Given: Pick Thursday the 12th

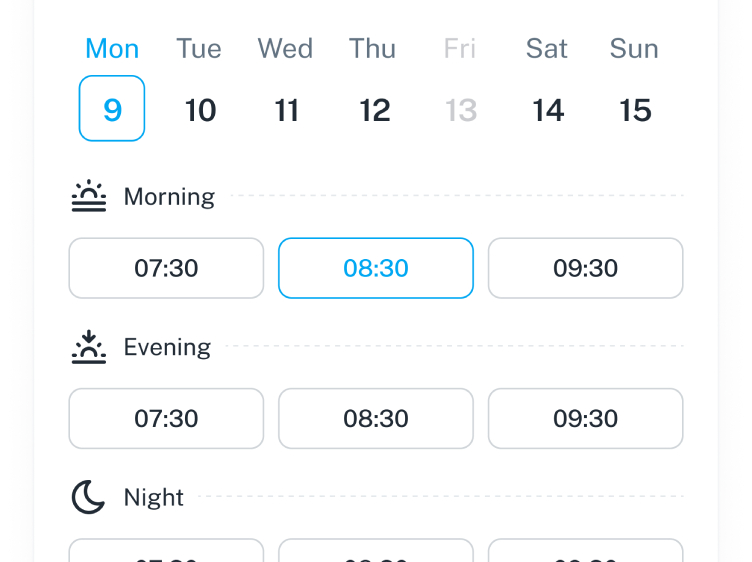Looking at the screenshot, I should pyautogui.click(x=374, y=109).
